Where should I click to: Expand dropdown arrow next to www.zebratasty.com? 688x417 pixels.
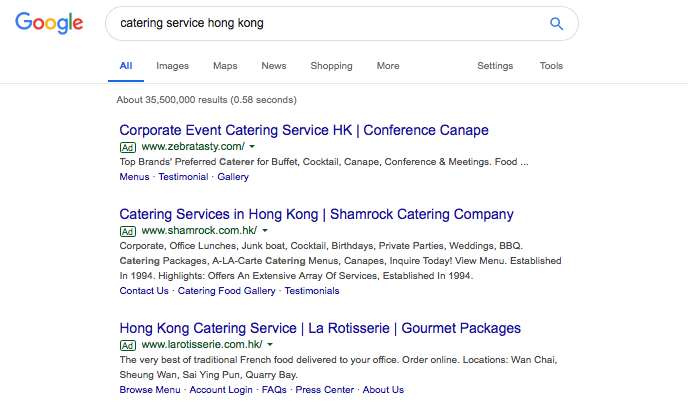pyautogui.click(x=252, y=147)
